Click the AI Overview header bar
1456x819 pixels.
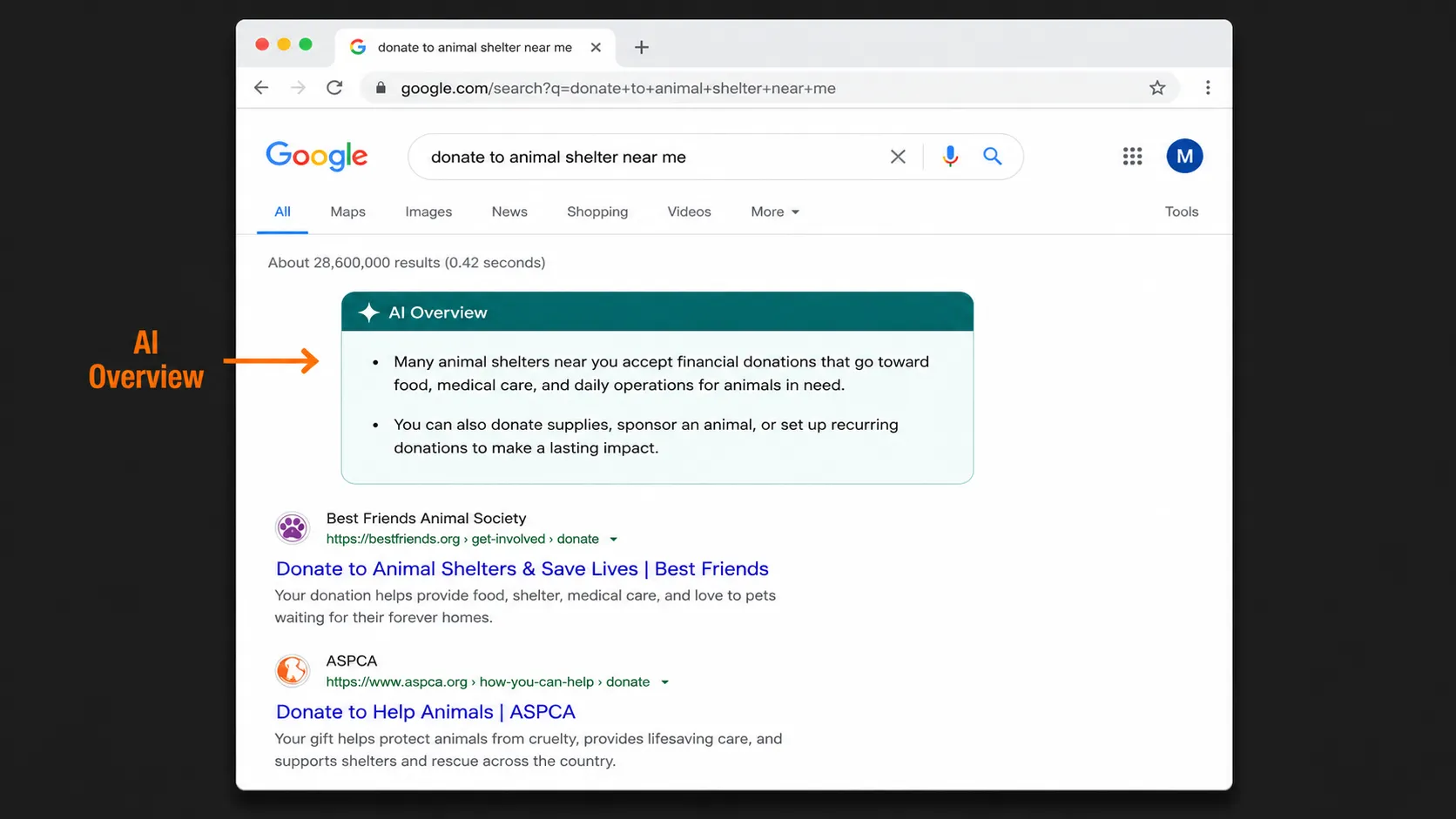point(657,312)
